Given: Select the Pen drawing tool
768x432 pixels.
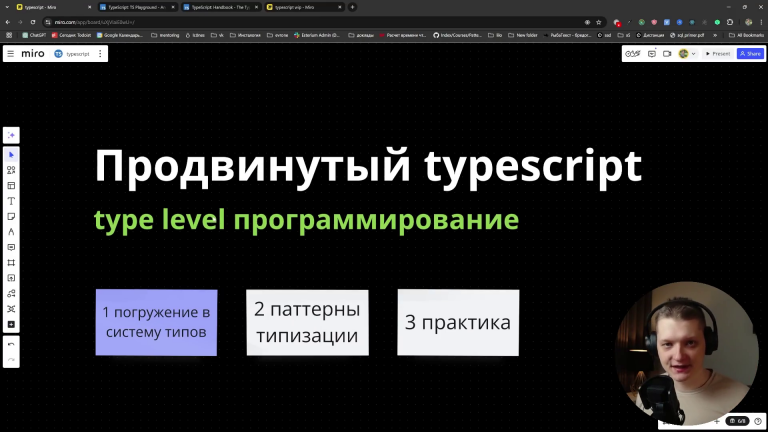Looking at the screenshot, I should point(11,232).
